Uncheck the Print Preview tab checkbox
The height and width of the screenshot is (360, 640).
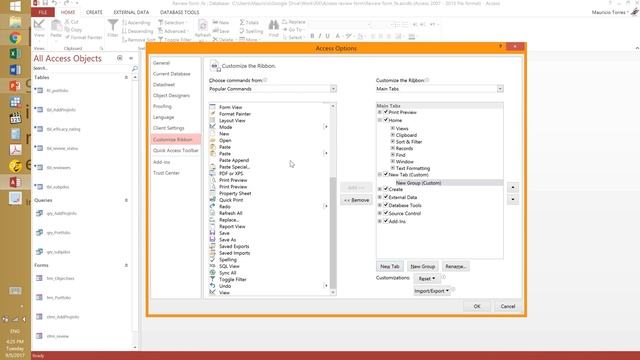pyautogui.click(x=386, y=112)
